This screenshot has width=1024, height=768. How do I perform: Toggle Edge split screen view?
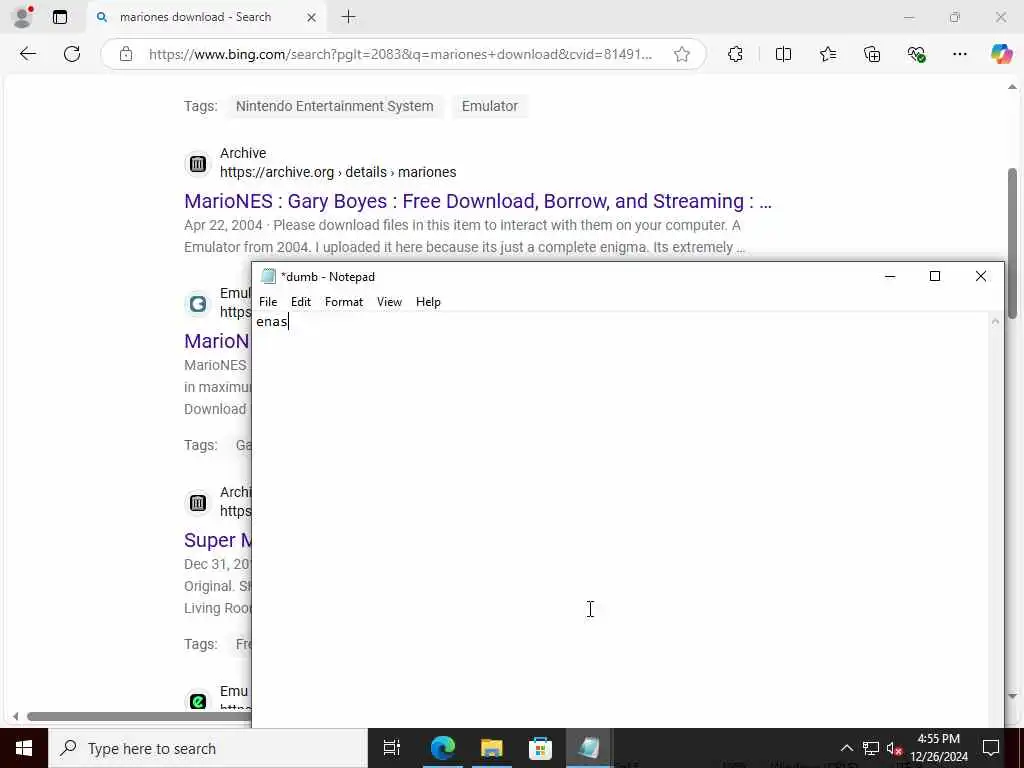783,54
